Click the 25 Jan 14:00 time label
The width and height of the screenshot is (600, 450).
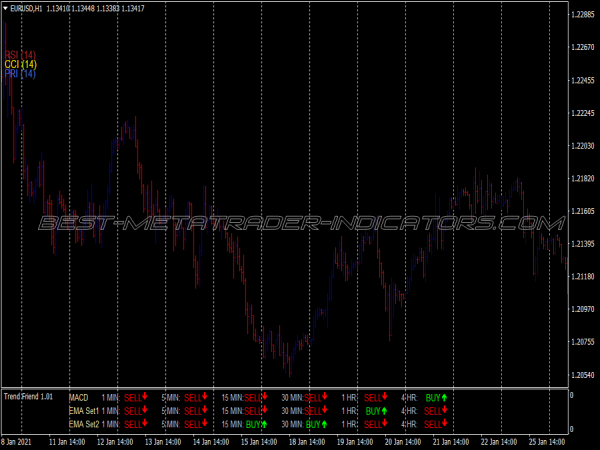547,442
